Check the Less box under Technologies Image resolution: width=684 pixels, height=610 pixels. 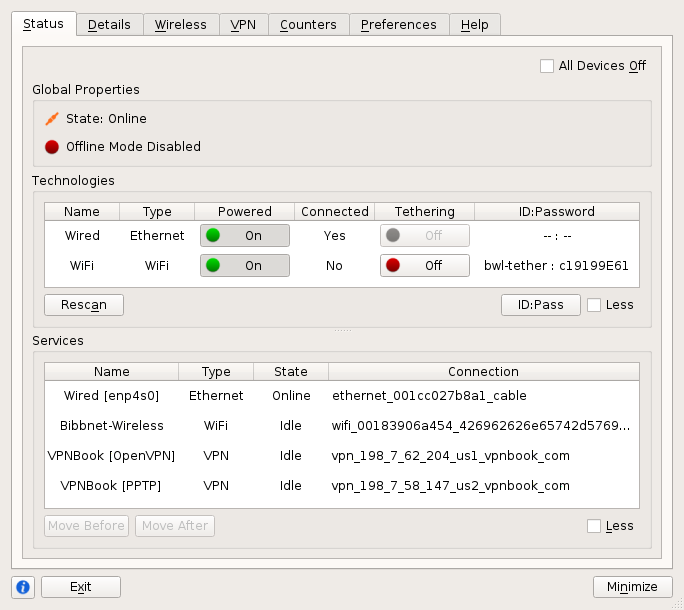[x=594, y=305]
